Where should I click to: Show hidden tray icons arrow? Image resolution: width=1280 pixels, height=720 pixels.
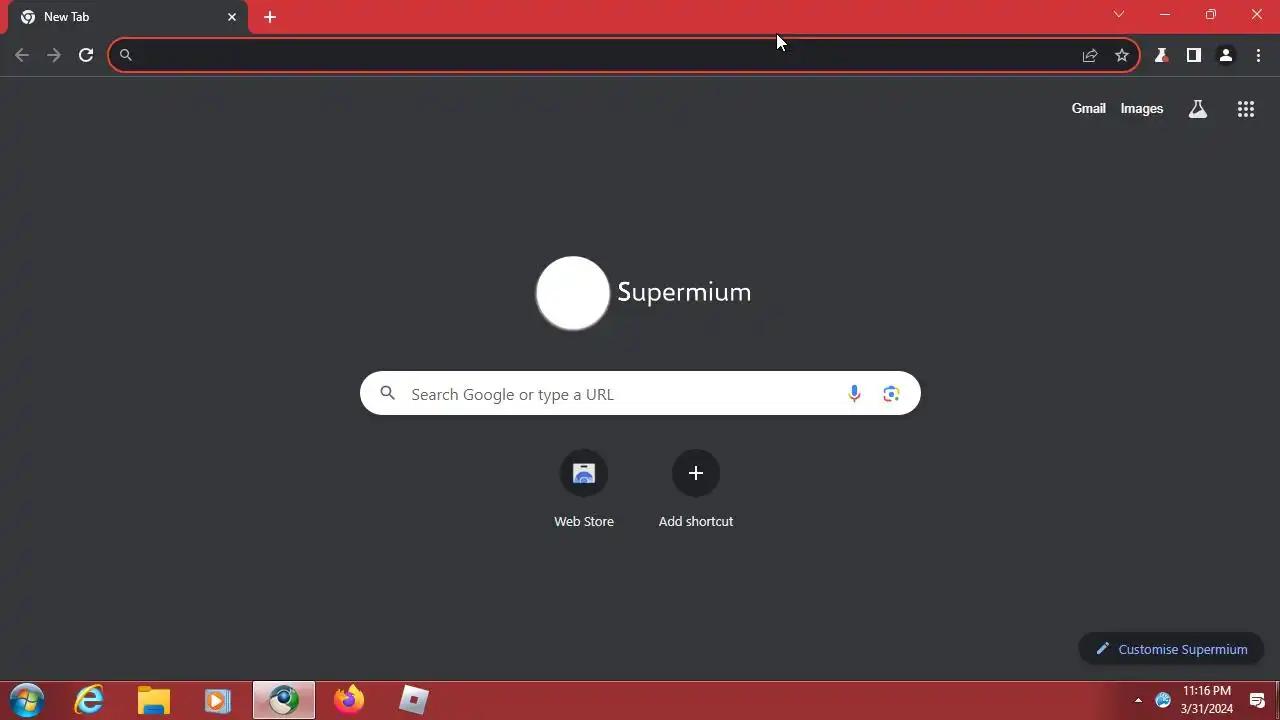coord(1138,700)
